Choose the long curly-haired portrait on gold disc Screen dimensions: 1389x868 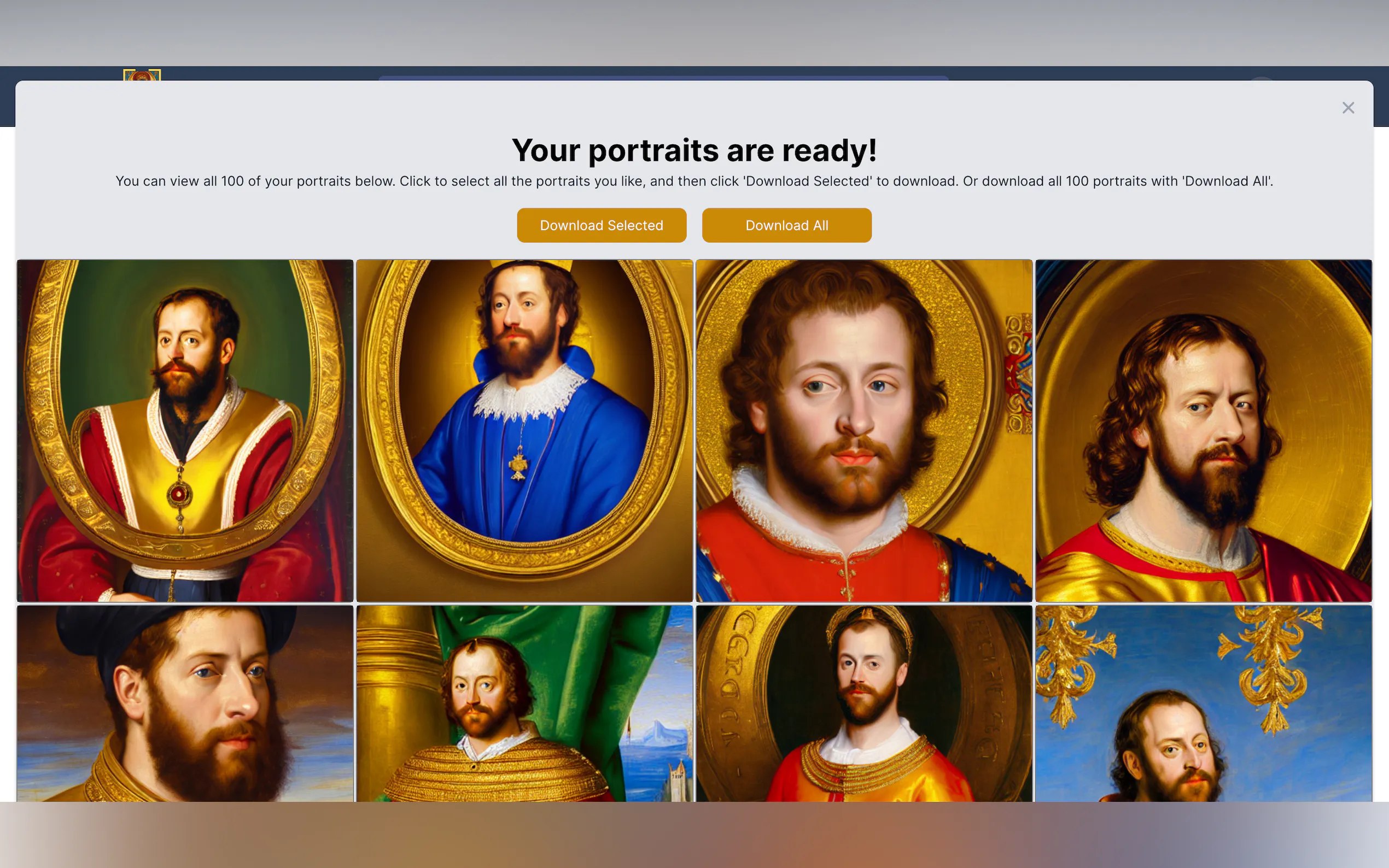1204,431
